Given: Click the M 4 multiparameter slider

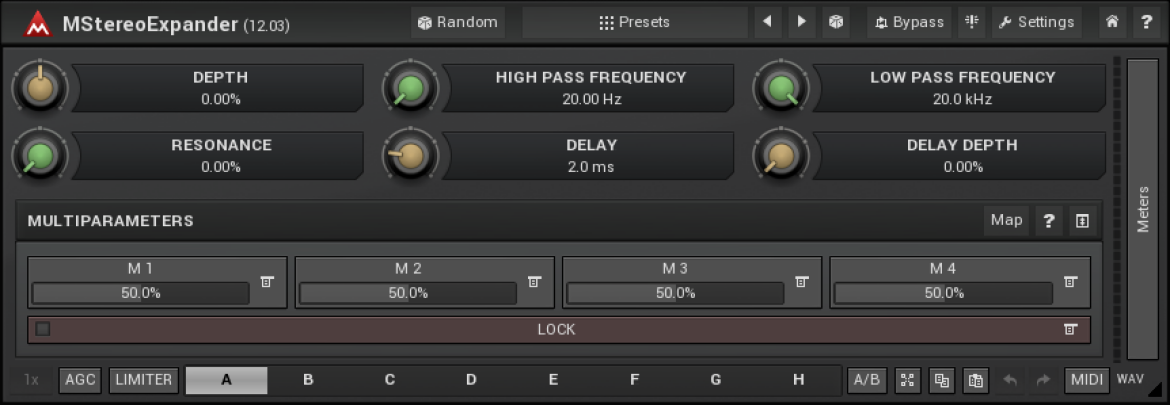Looking at the screenshot, I should point(943,293).
